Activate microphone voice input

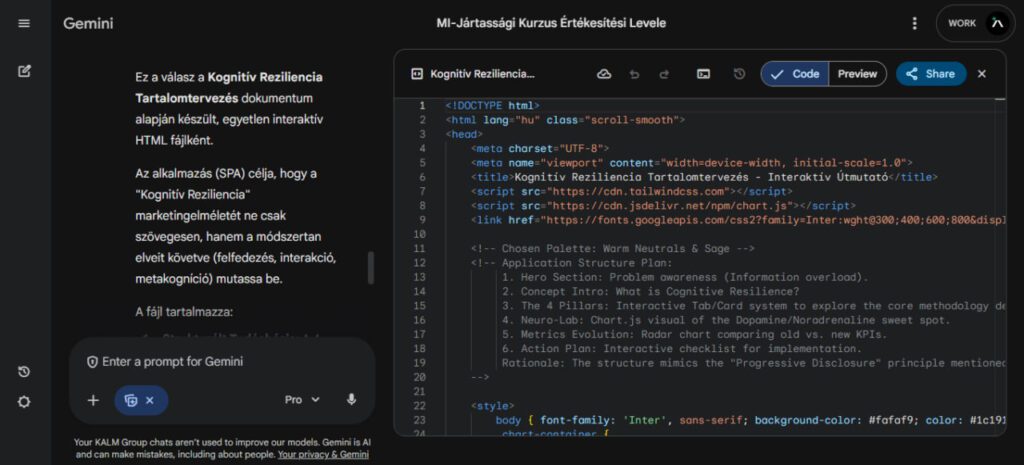[x=351, y=399]
